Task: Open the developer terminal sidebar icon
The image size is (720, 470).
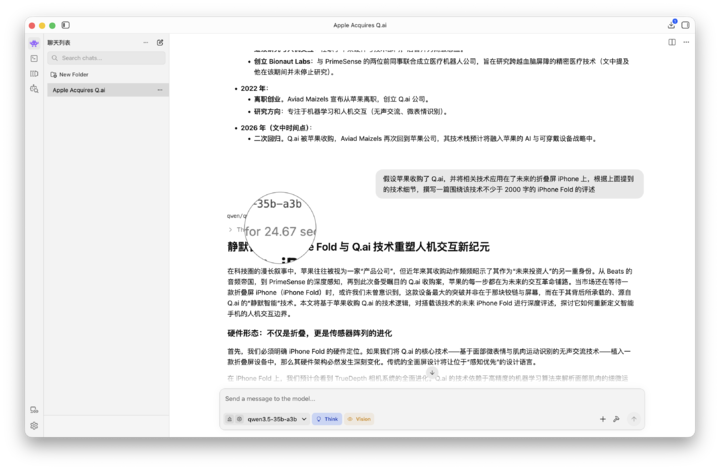Action: [x=34, y=58]
